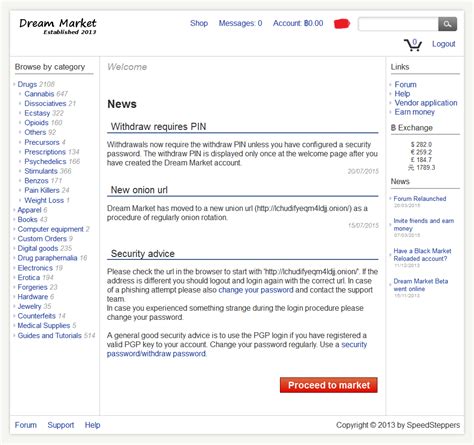Image resolution: width=474 pixels, height=445 pixels.
Task: Open Messages: 0 in top navigation
Action: [240, 23]
